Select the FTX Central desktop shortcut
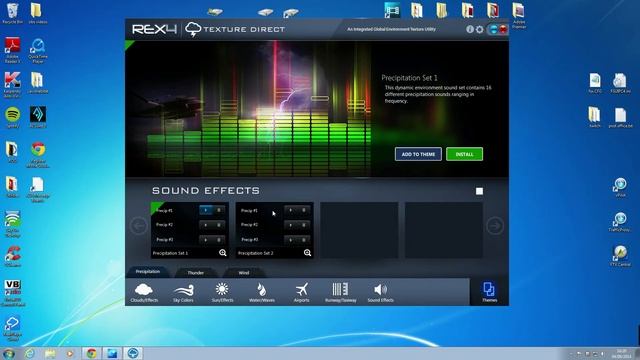The image size is (640, 360). click(620, 256)
